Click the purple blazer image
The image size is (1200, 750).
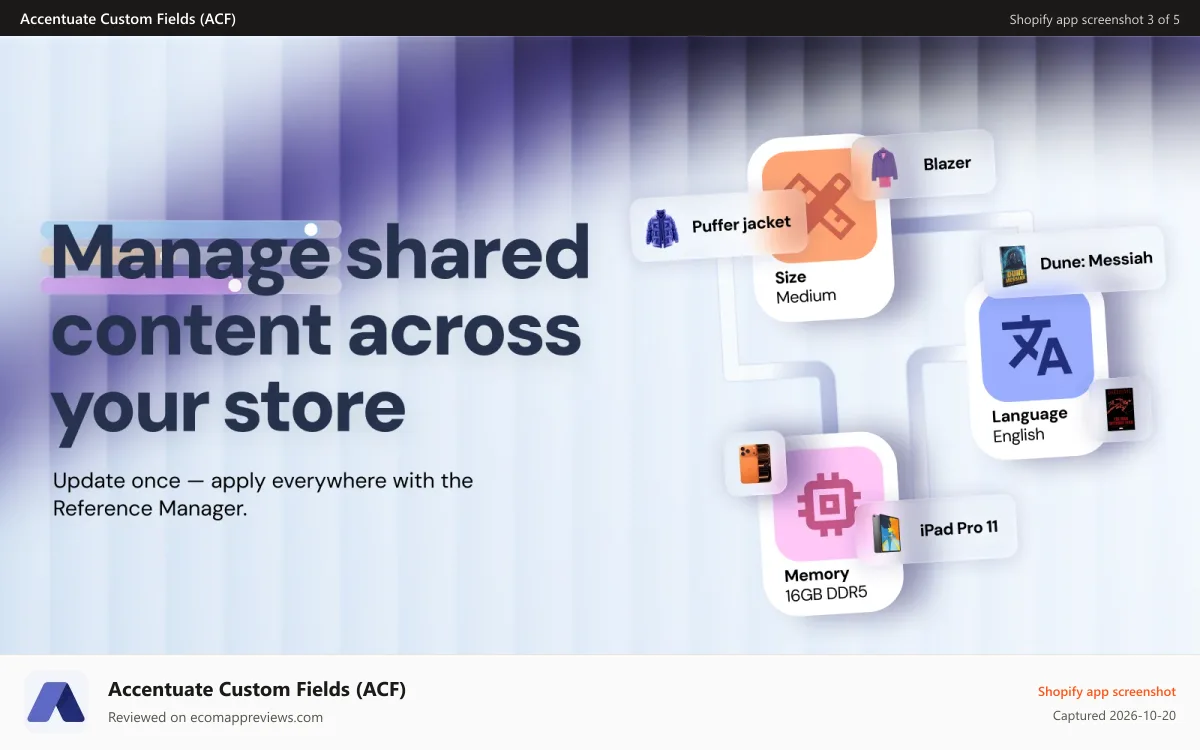pyautogui.click(x=883, y=167)
